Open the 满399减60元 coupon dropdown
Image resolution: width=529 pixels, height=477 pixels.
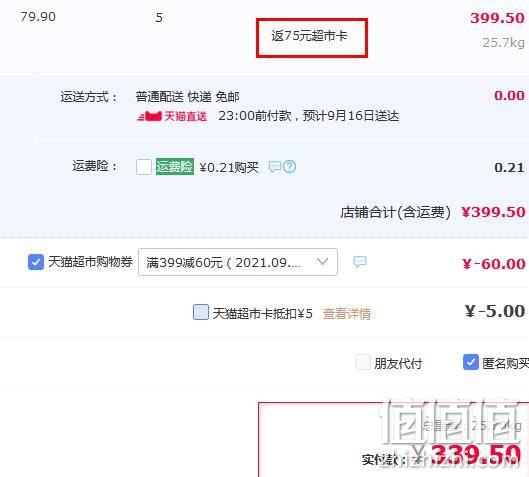click(x=238, y=262)
